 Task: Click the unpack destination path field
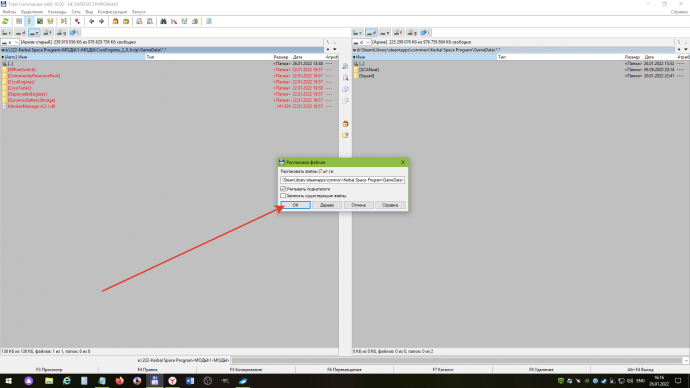point(342,180)
